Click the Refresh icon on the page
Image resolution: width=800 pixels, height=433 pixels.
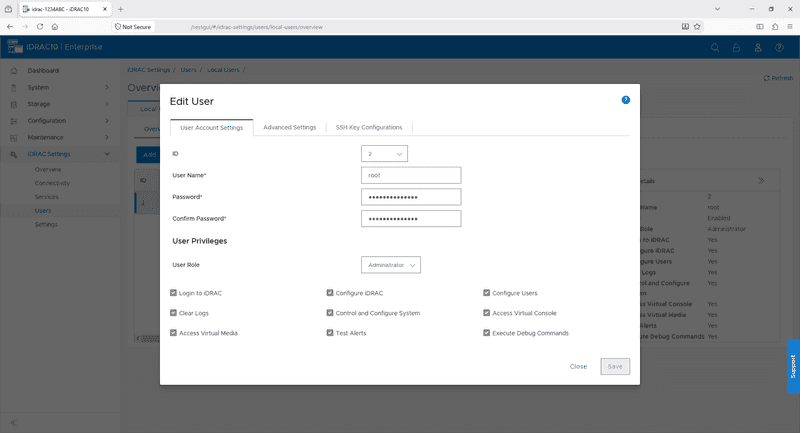pos(766,78)
